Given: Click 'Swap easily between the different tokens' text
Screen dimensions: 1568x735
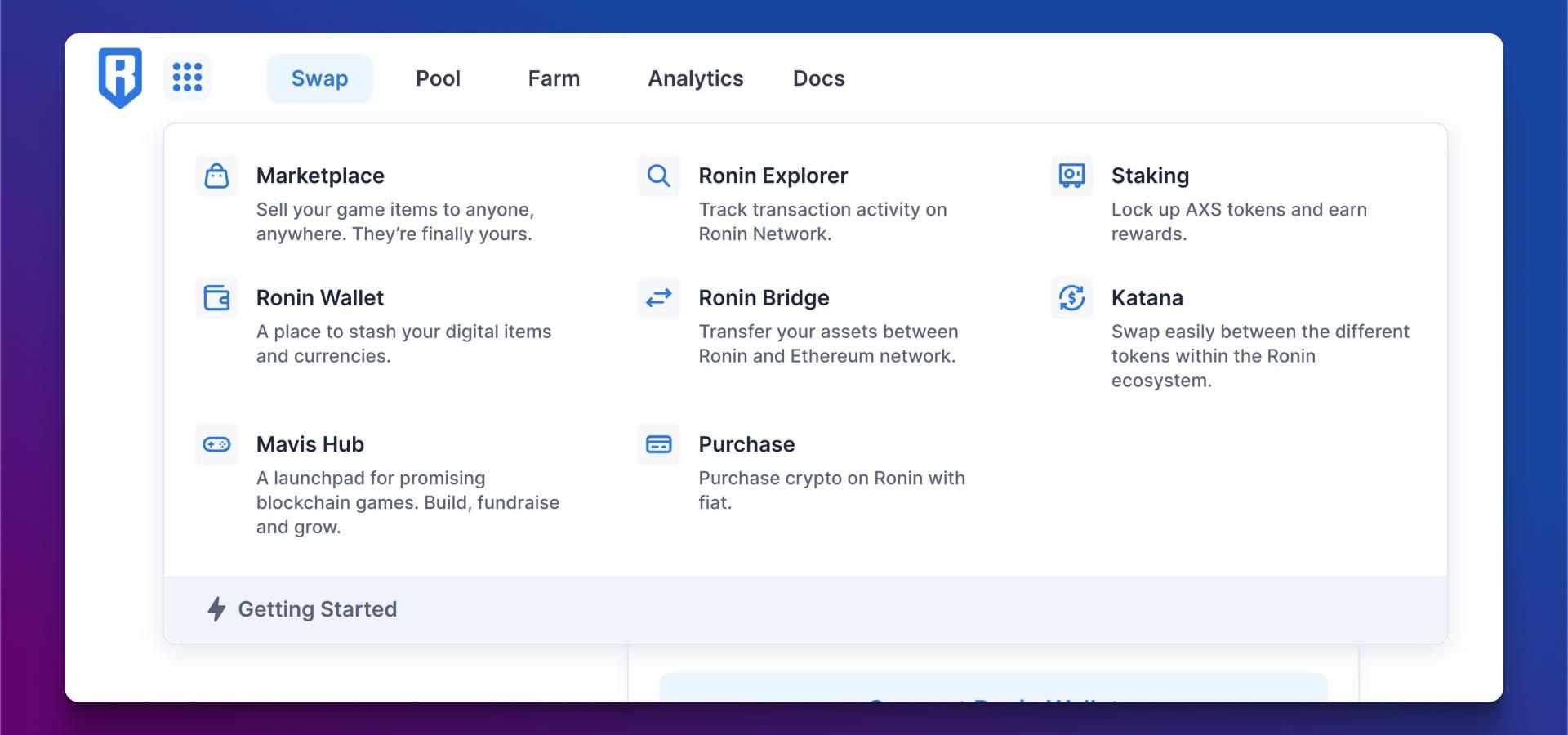Looking at the screenshot, I should point(1260,356).
